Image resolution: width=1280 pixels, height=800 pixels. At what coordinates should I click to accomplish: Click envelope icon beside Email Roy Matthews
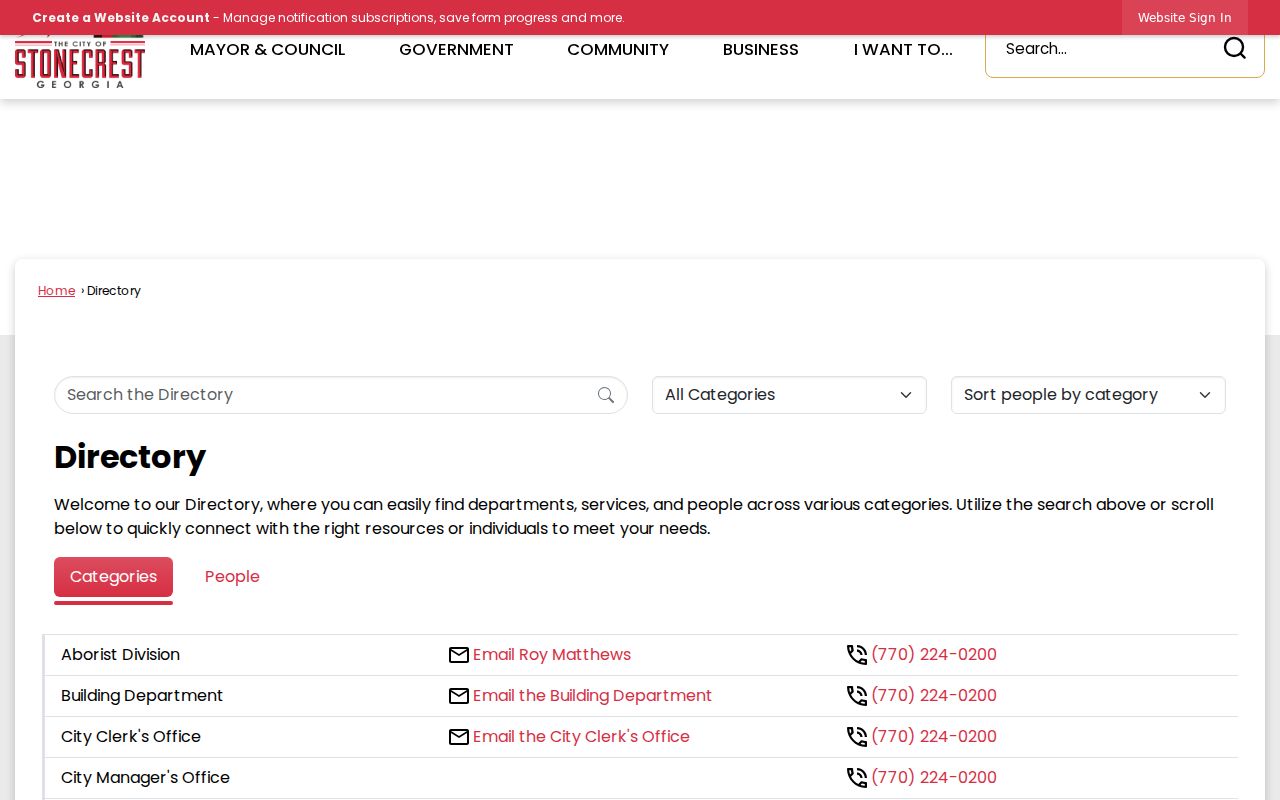[x=459, y=655]
